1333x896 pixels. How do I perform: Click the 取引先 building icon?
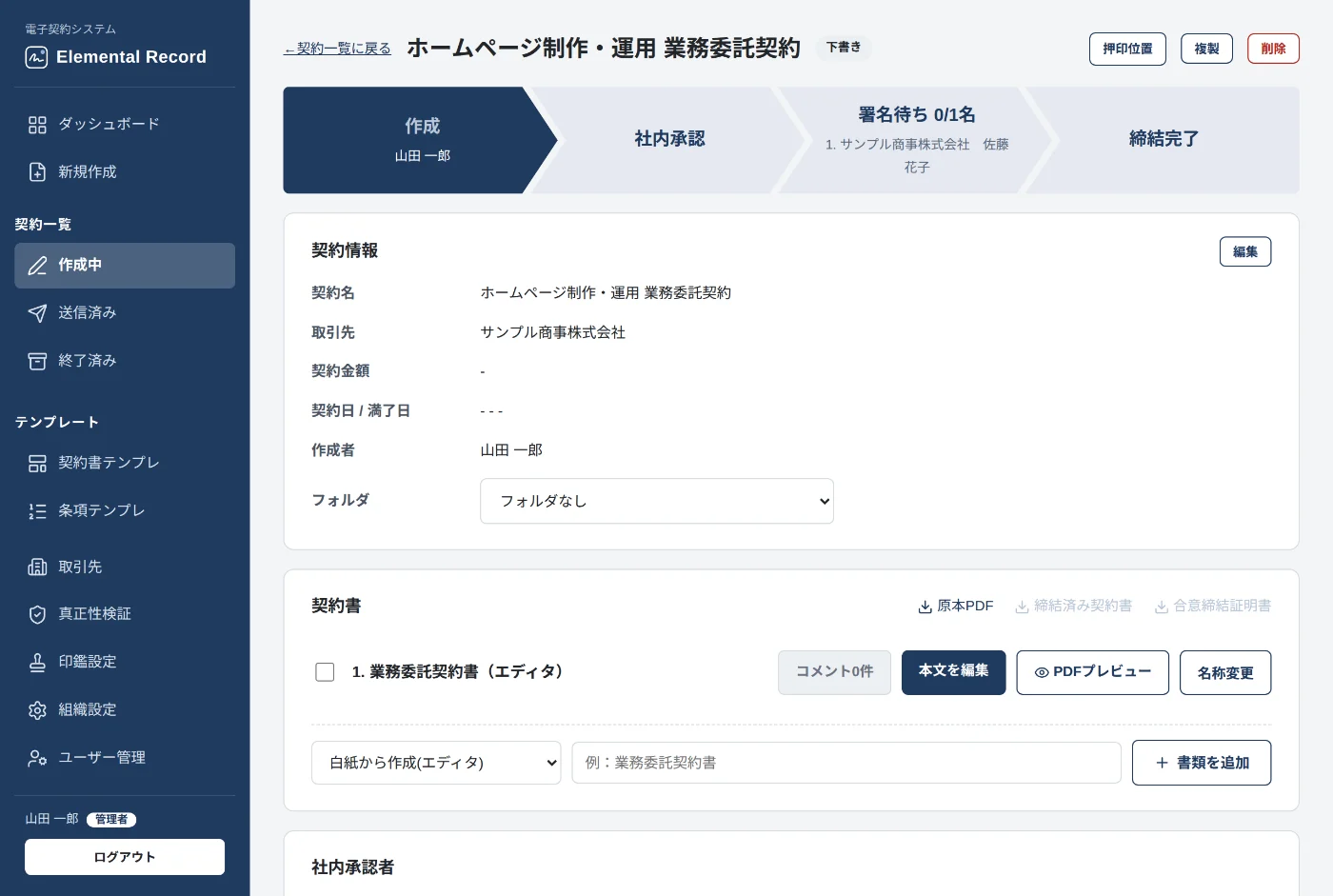37,567
